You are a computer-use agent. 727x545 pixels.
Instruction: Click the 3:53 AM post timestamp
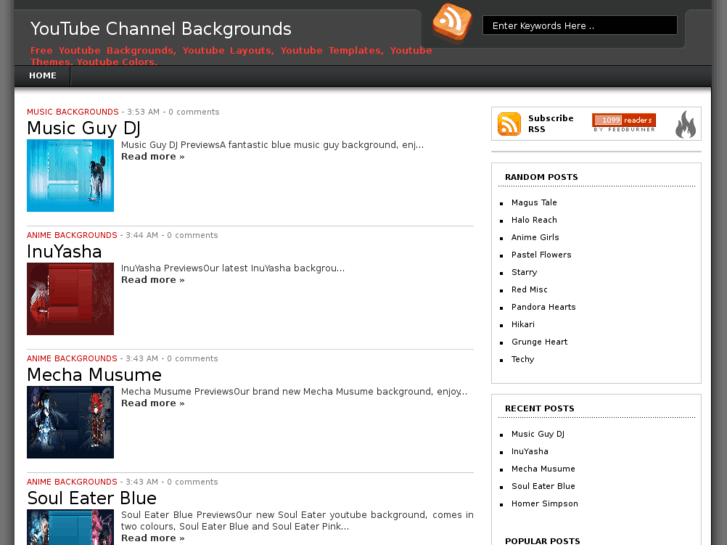pos(143,112)
